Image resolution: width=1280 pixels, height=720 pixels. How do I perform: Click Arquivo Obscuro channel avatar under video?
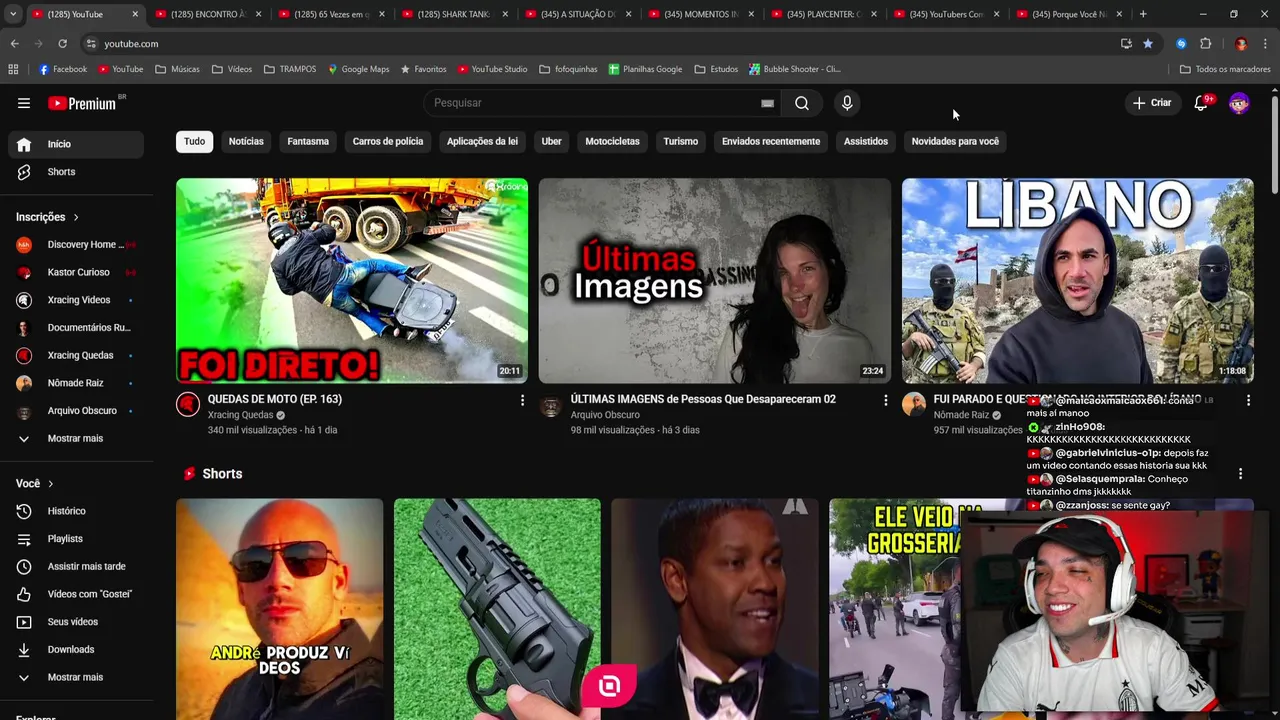pyautogui.click(x=551, y=404)
